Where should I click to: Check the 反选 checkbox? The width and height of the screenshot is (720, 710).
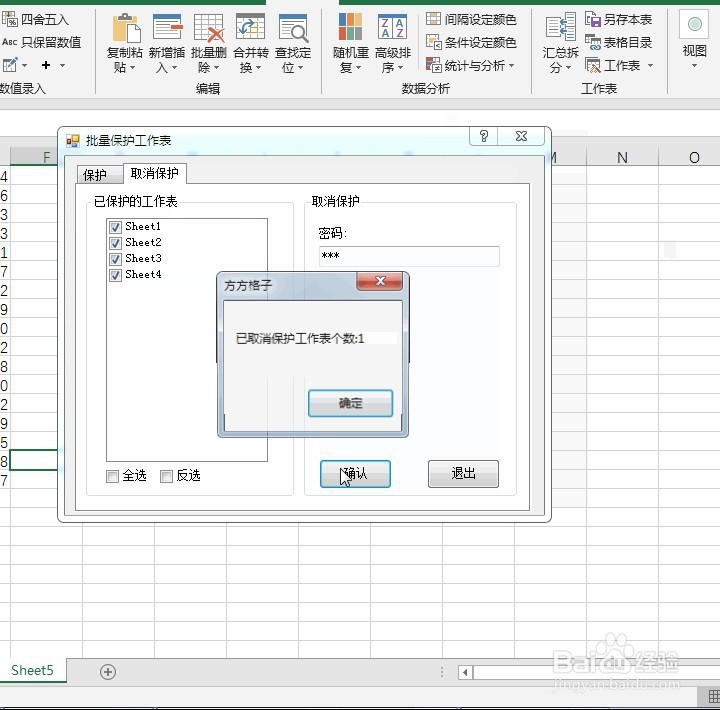[166, 476]
